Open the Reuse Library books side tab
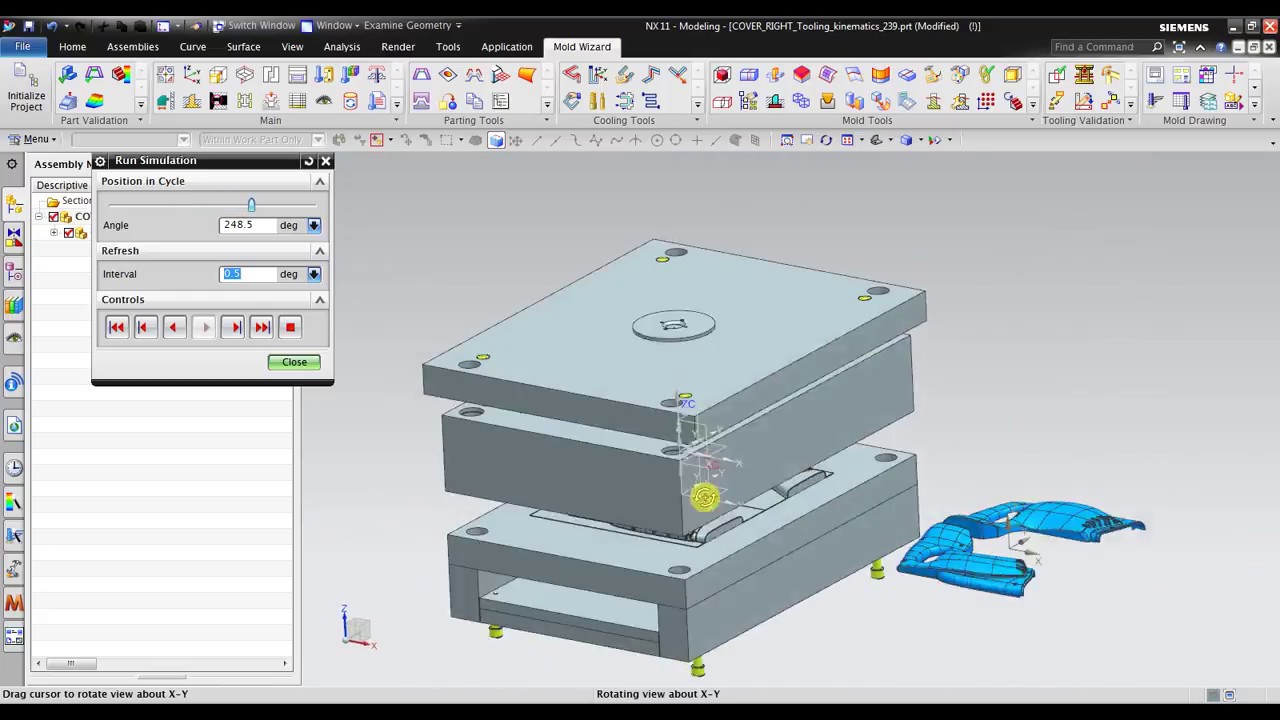The image size is (1280, 720). click(x=14, y=304)
